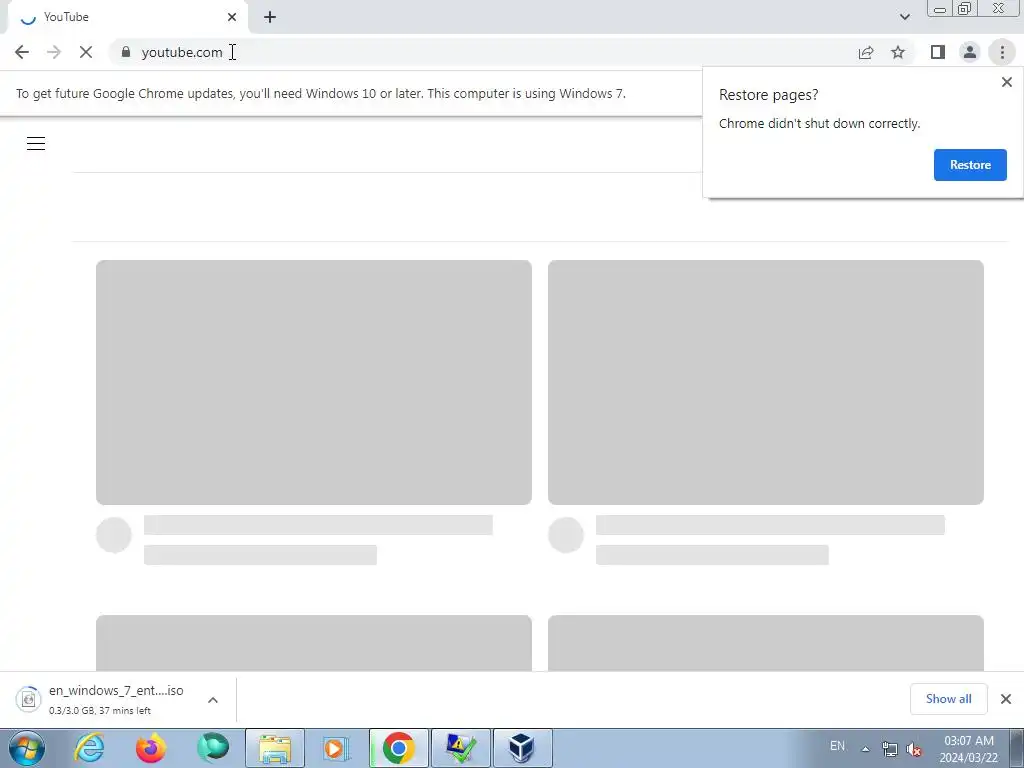The image size is (1024, 768).
Task: Switch to Chrome taskbar button
Action: click(x=398, y=748)
